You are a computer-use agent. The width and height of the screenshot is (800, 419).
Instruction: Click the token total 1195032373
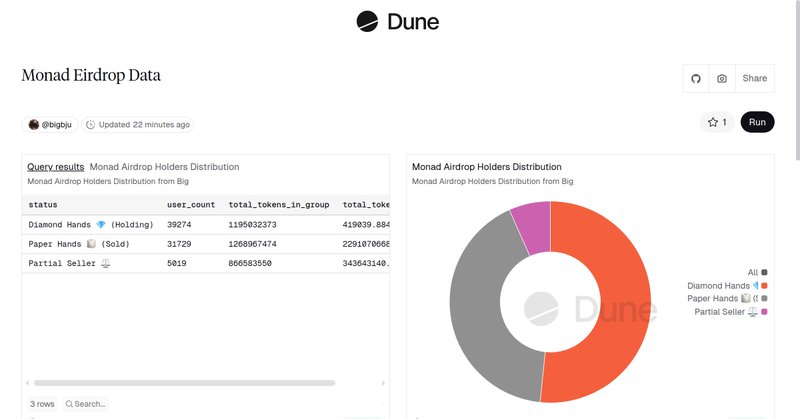(x=253, y=225)
